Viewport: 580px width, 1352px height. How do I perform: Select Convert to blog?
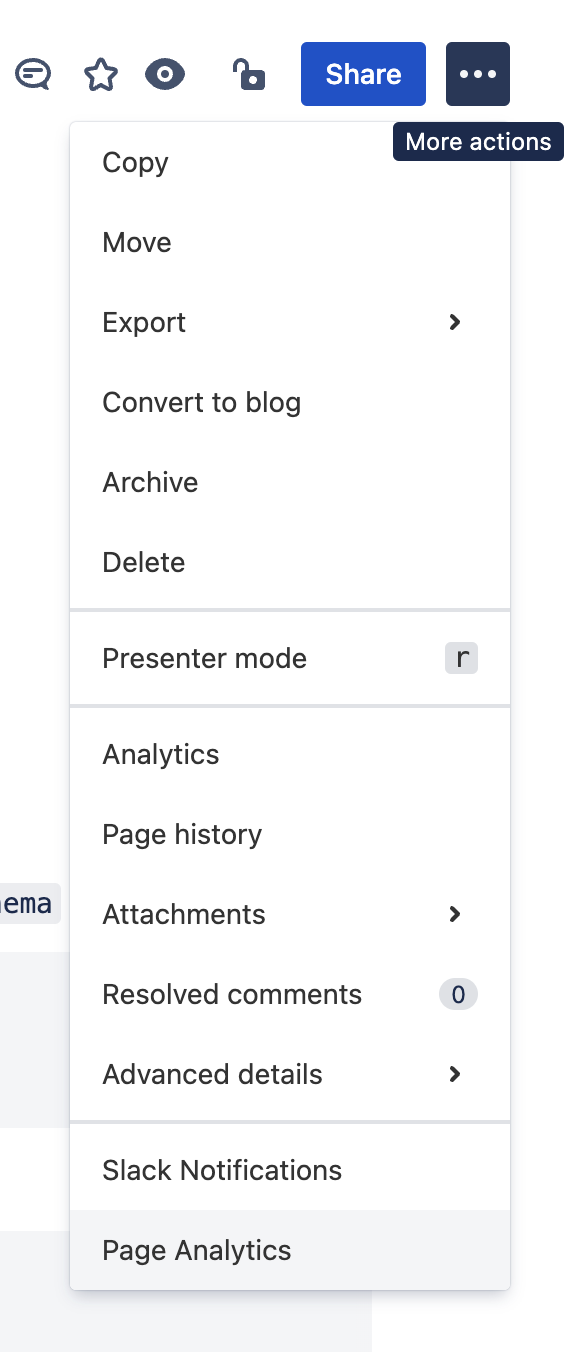pos(290,402)
